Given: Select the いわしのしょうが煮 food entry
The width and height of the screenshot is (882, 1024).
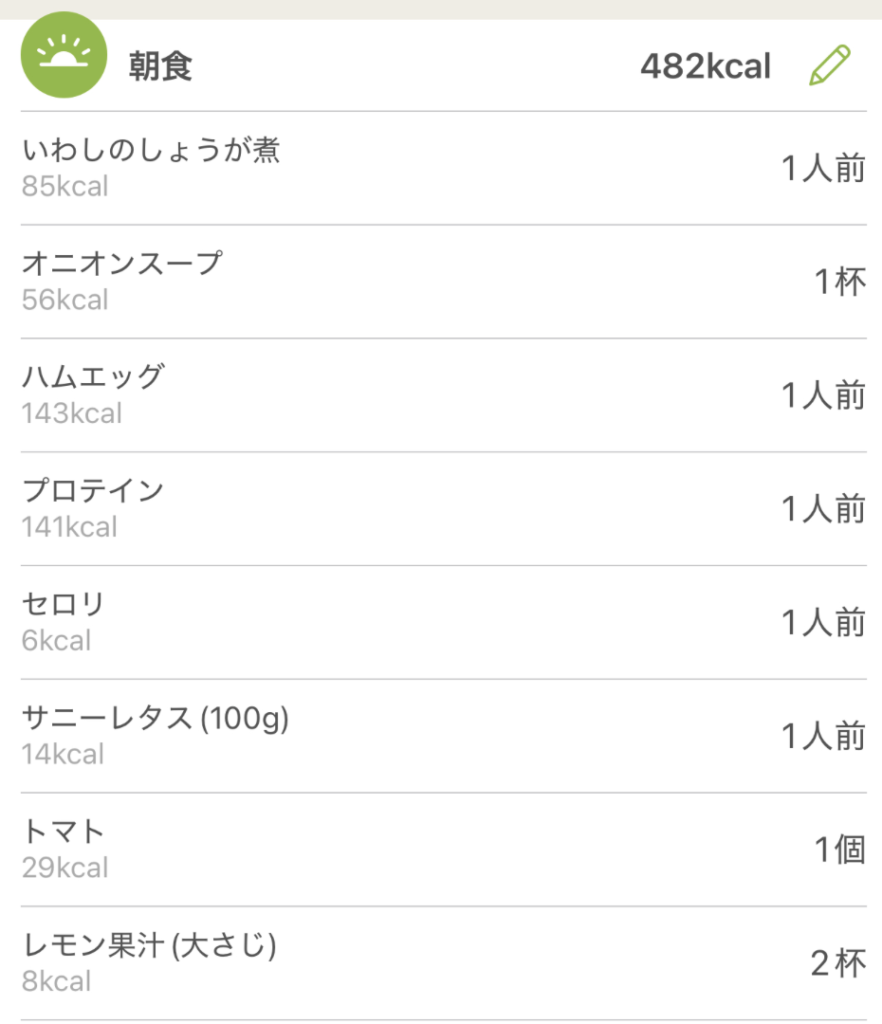Looking at the screenshot, I should point(151,151).
